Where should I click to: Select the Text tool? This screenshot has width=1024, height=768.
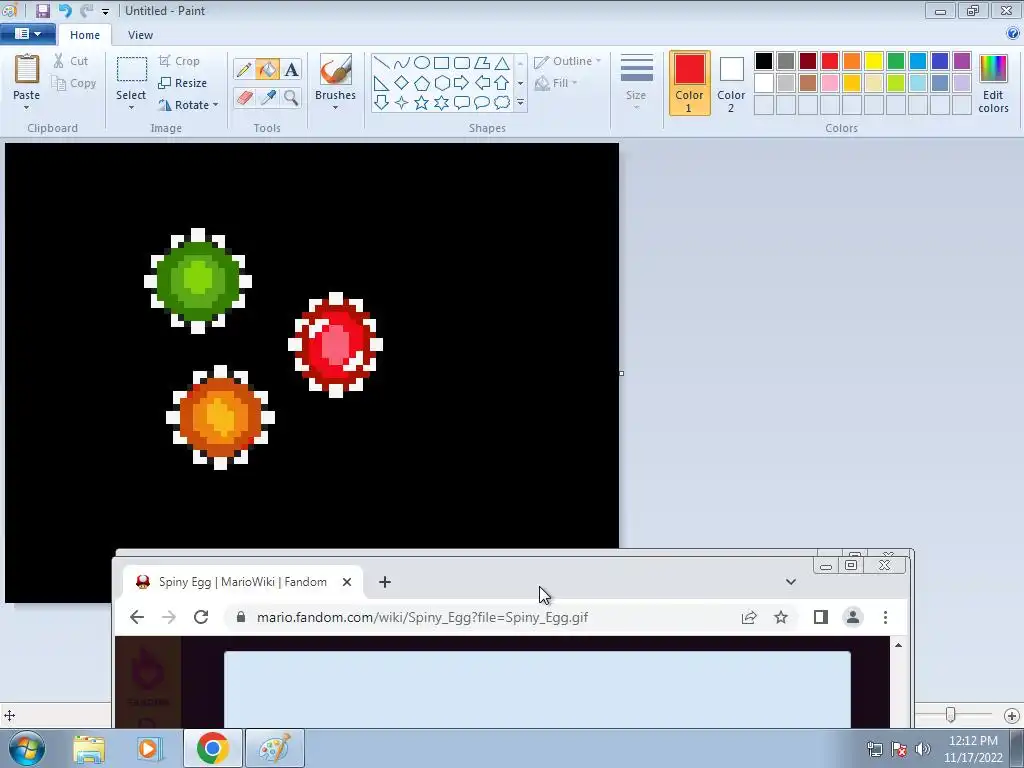tap(291, 69)
